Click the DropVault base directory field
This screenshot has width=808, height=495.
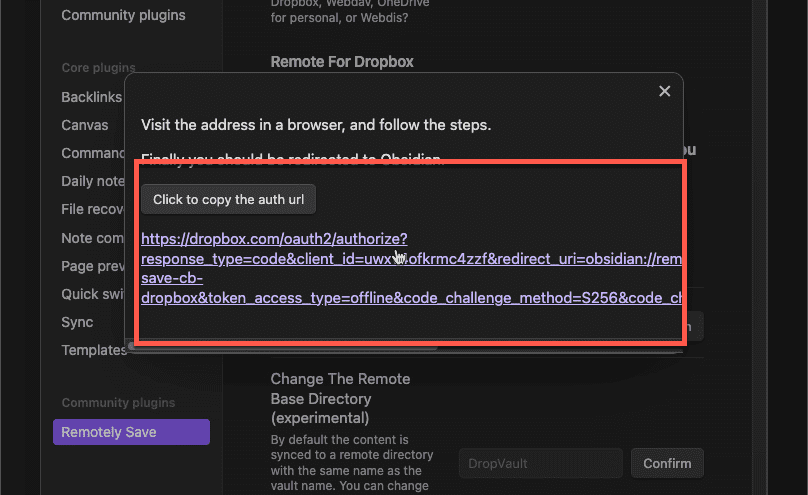[x=540, y=463]
